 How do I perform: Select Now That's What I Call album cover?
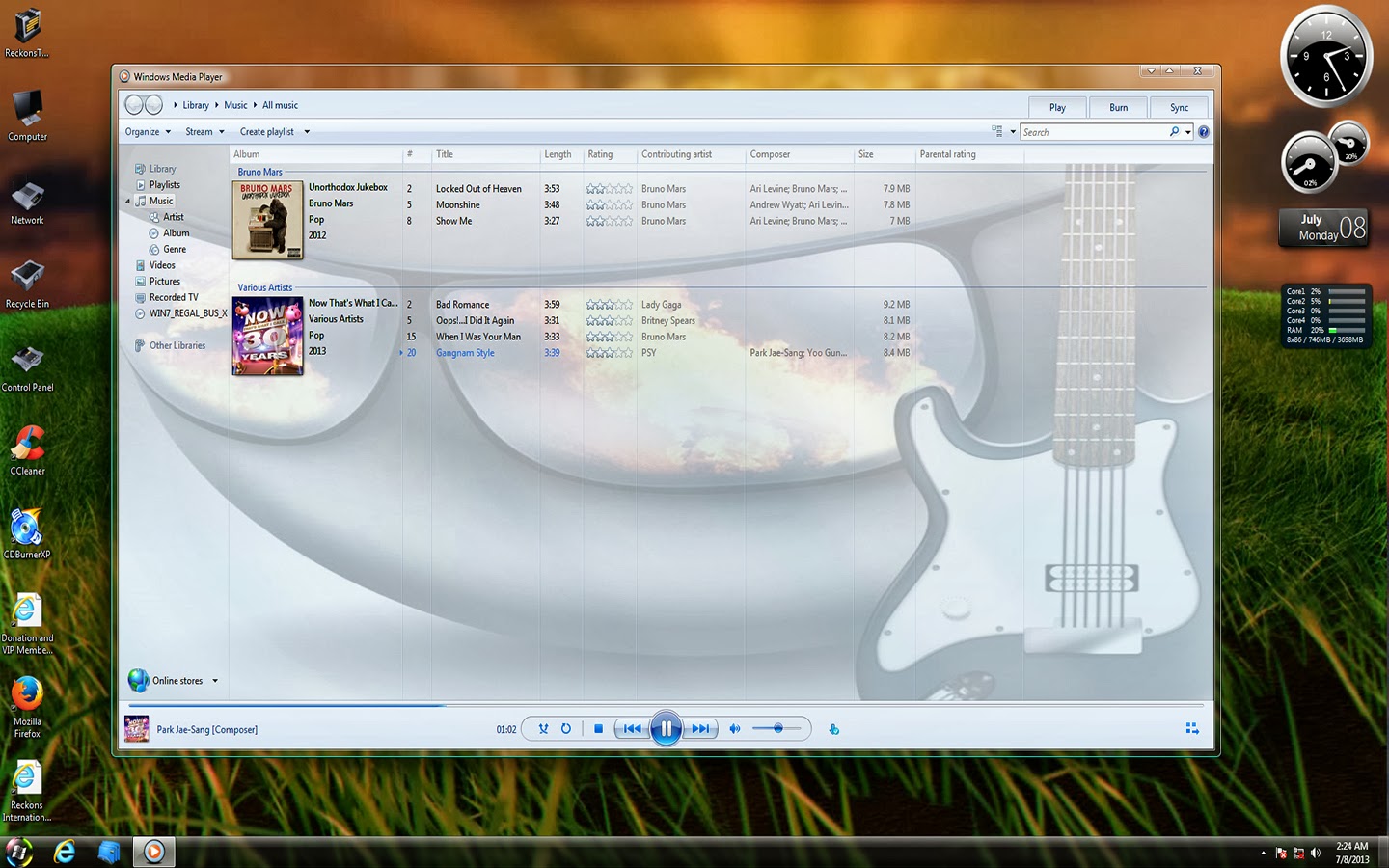tap(267, 336)
